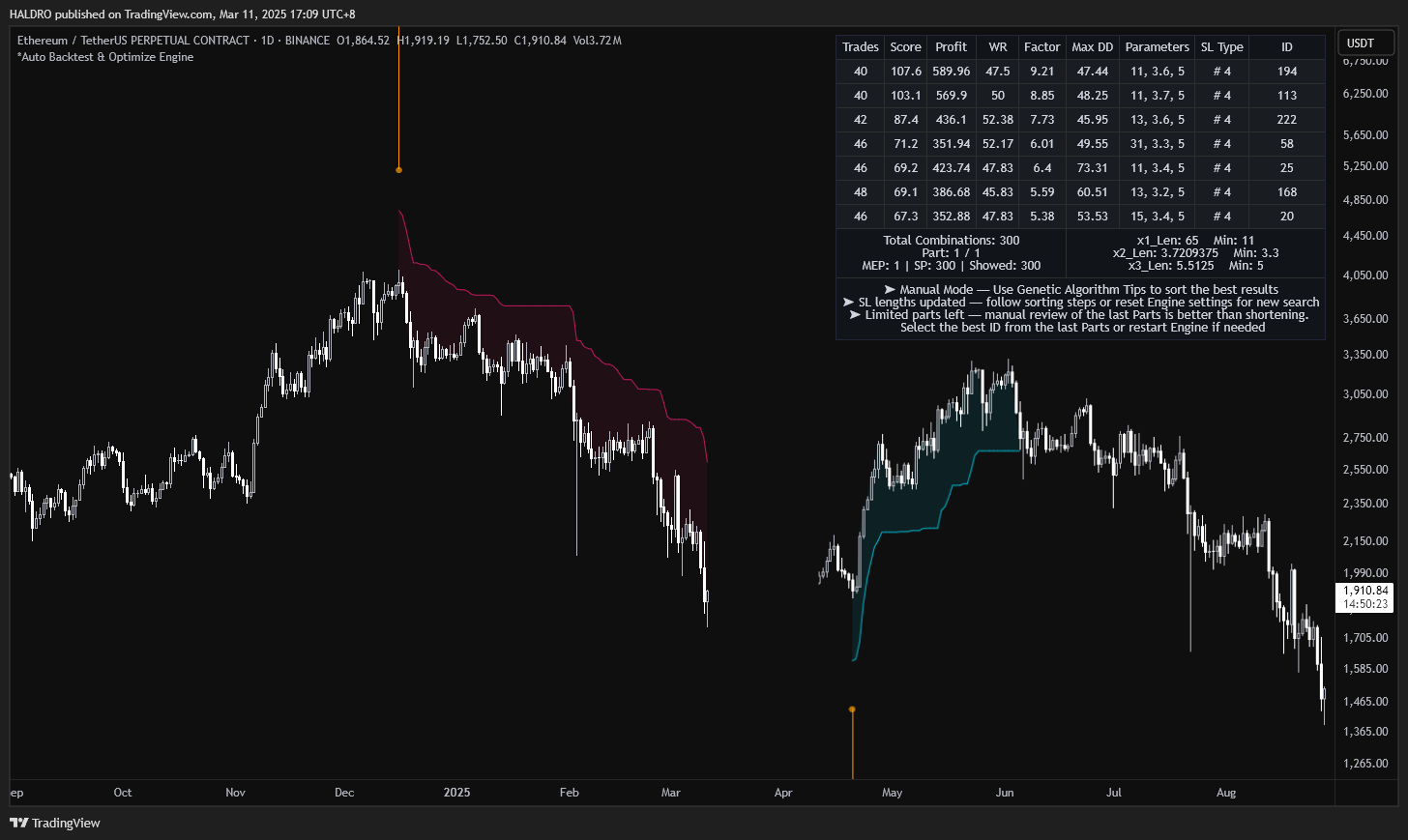
Task: Click the Factor value 9.21
Action: [x=1042, y=72]
